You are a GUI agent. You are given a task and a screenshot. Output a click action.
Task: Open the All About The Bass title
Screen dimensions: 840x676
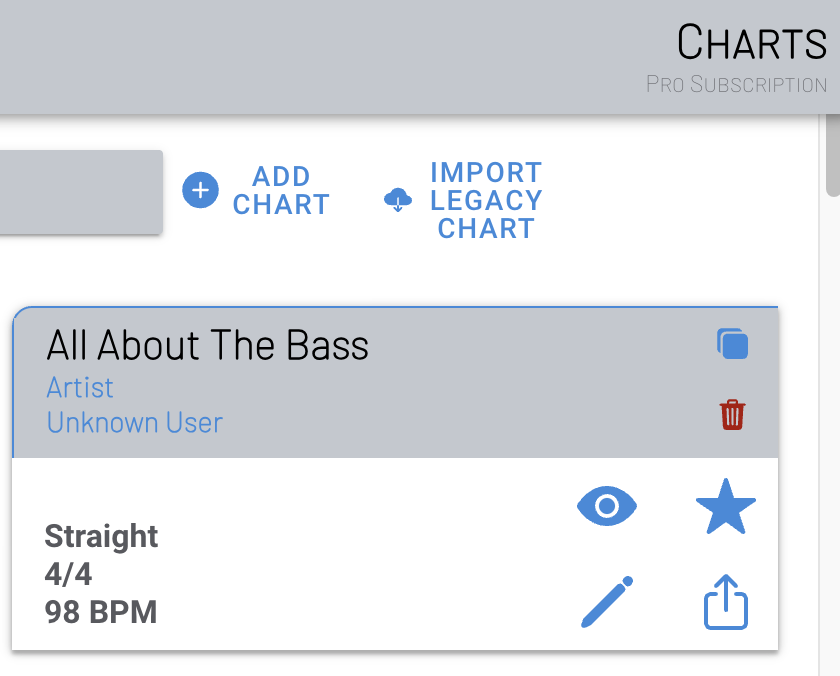tap(208, 346)
